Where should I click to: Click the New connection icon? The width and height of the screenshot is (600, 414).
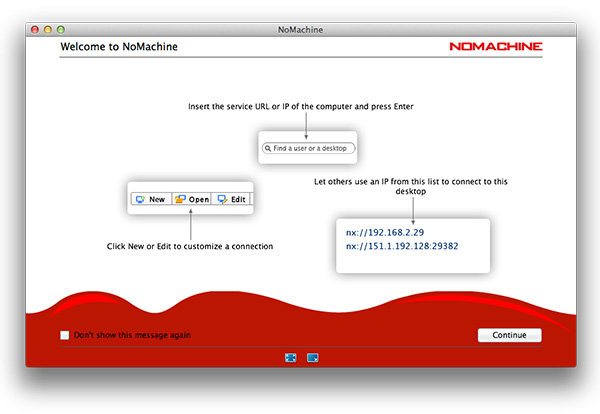140,199
